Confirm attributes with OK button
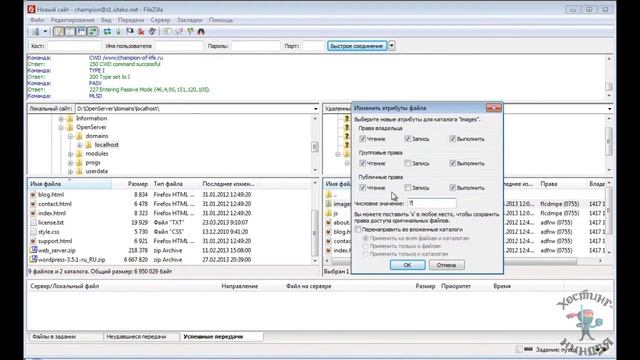The image size is (640, 360). coord(407,265)
